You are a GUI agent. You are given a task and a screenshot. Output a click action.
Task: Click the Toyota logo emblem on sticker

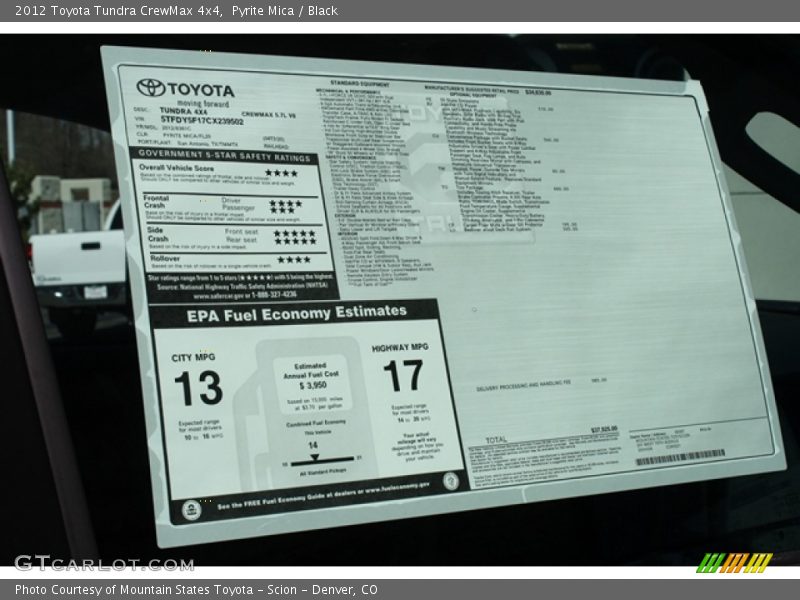tap(151, 88)
